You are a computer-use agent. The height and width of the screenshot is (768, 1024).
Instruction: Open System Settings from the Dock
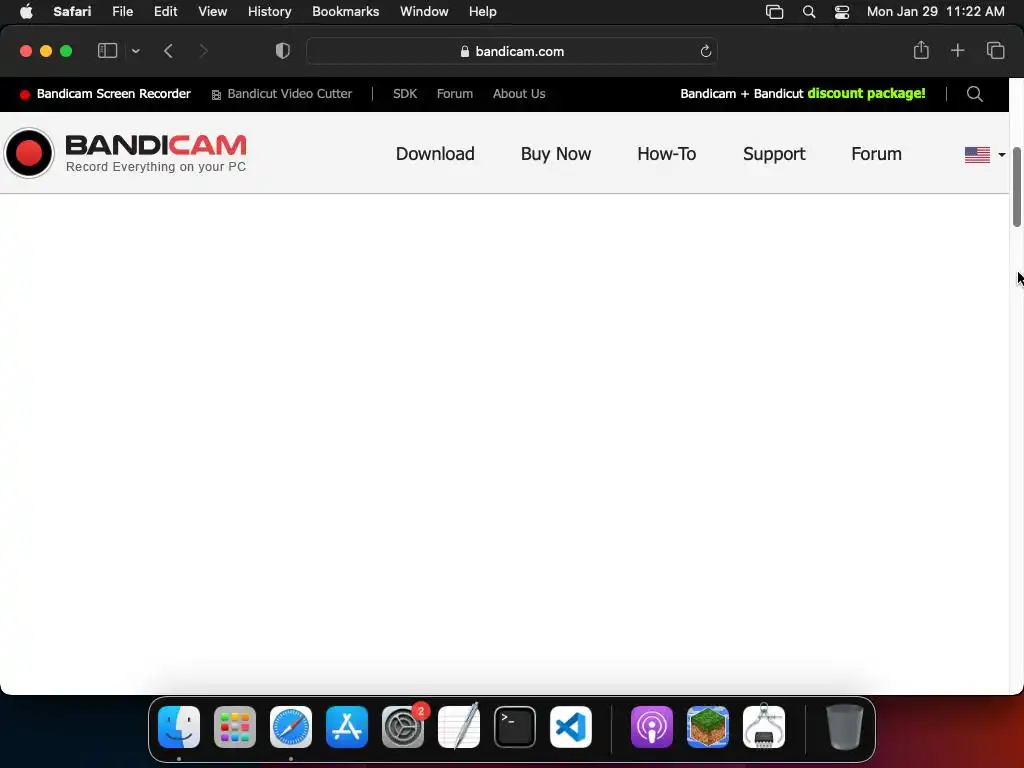[403, 727]
